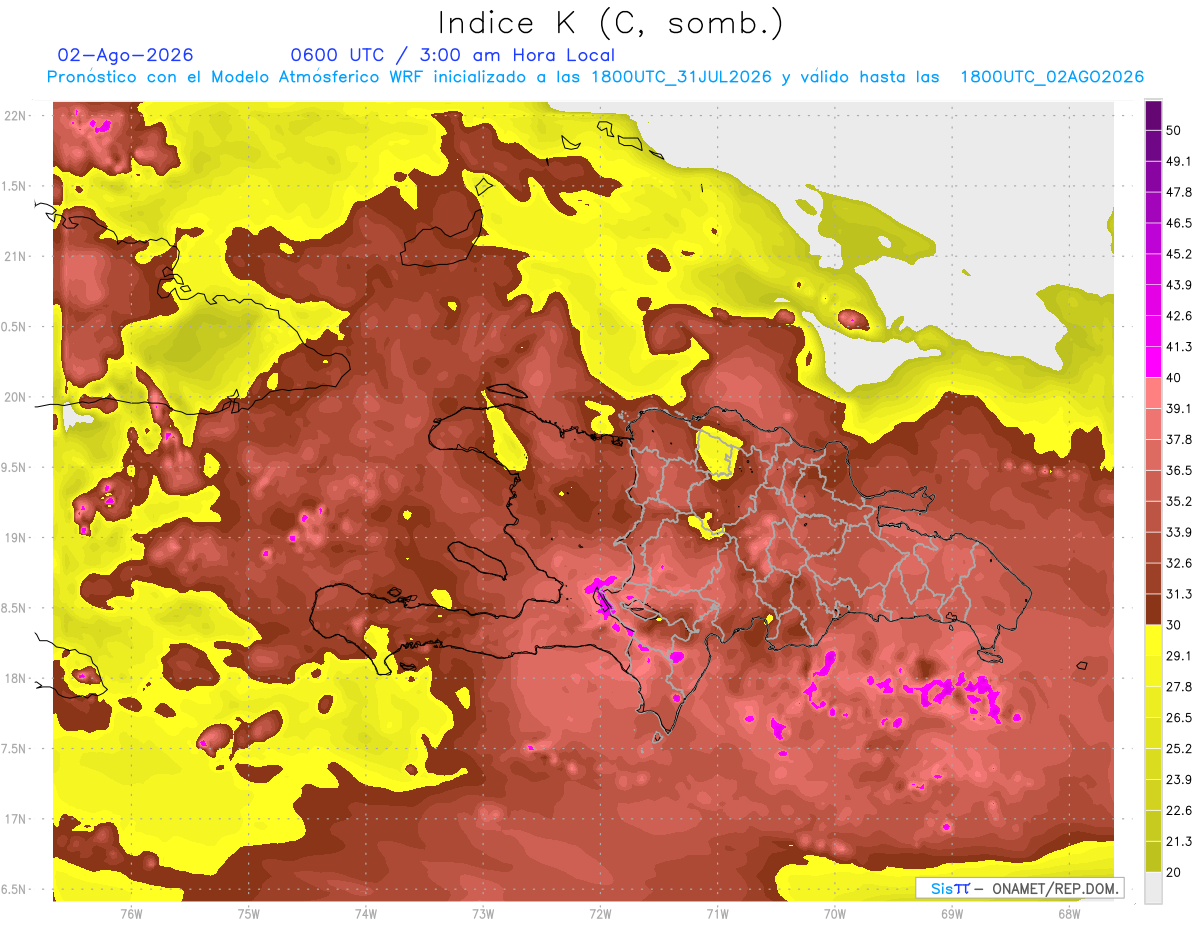Click the '69W' longitude label

tap(952, 913)
